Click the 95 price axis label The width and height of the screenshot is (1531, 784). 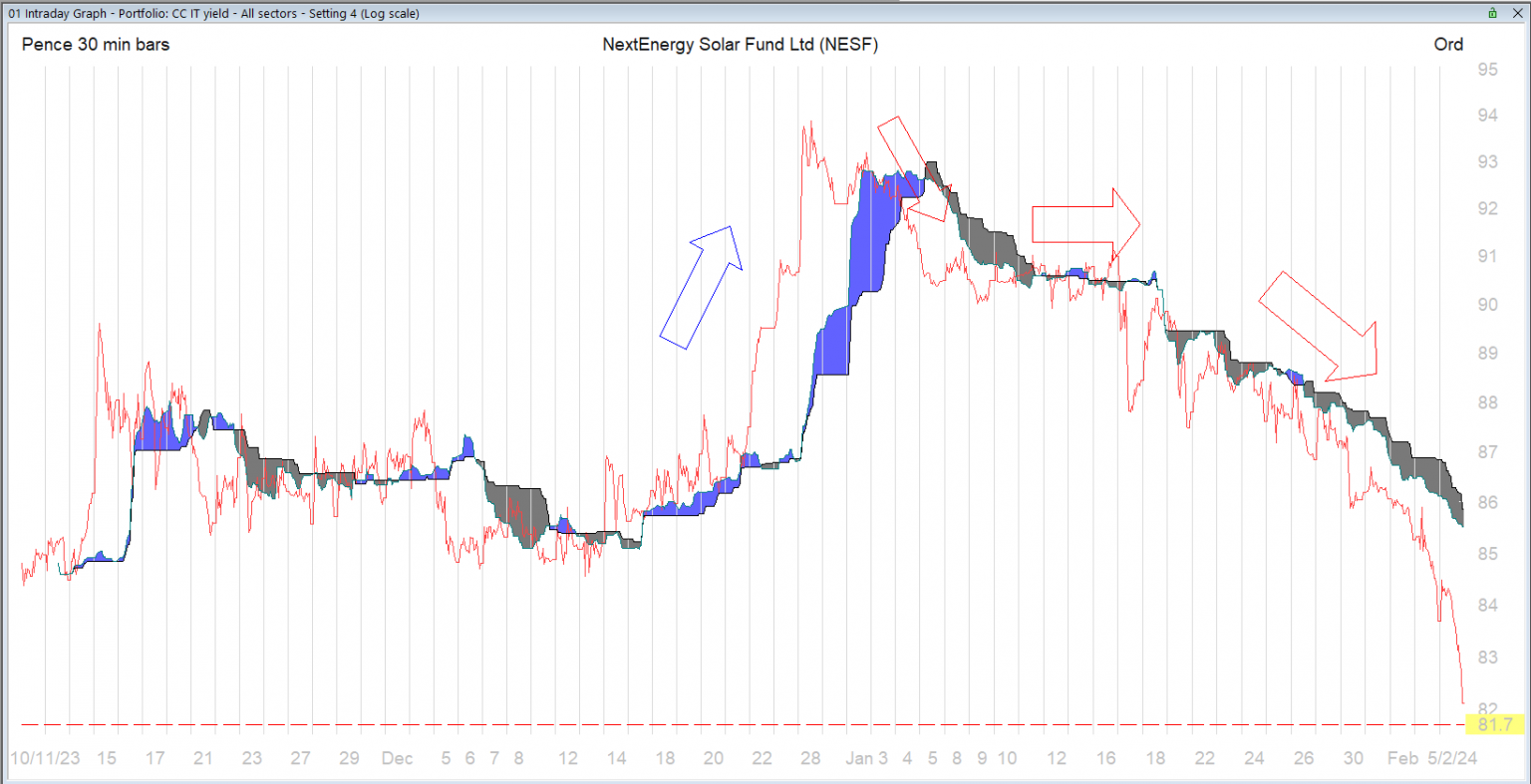(1487, 70)
